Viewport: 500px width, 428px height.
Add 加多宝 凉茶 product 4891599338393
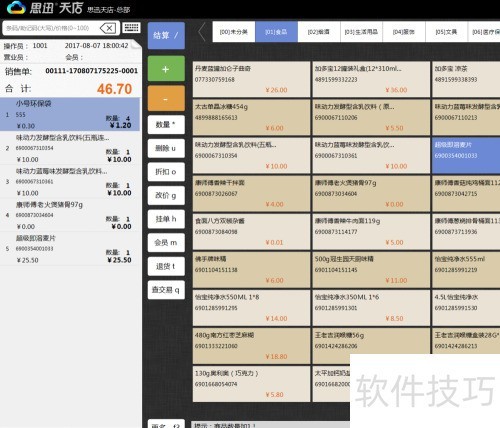click(466, 79)
